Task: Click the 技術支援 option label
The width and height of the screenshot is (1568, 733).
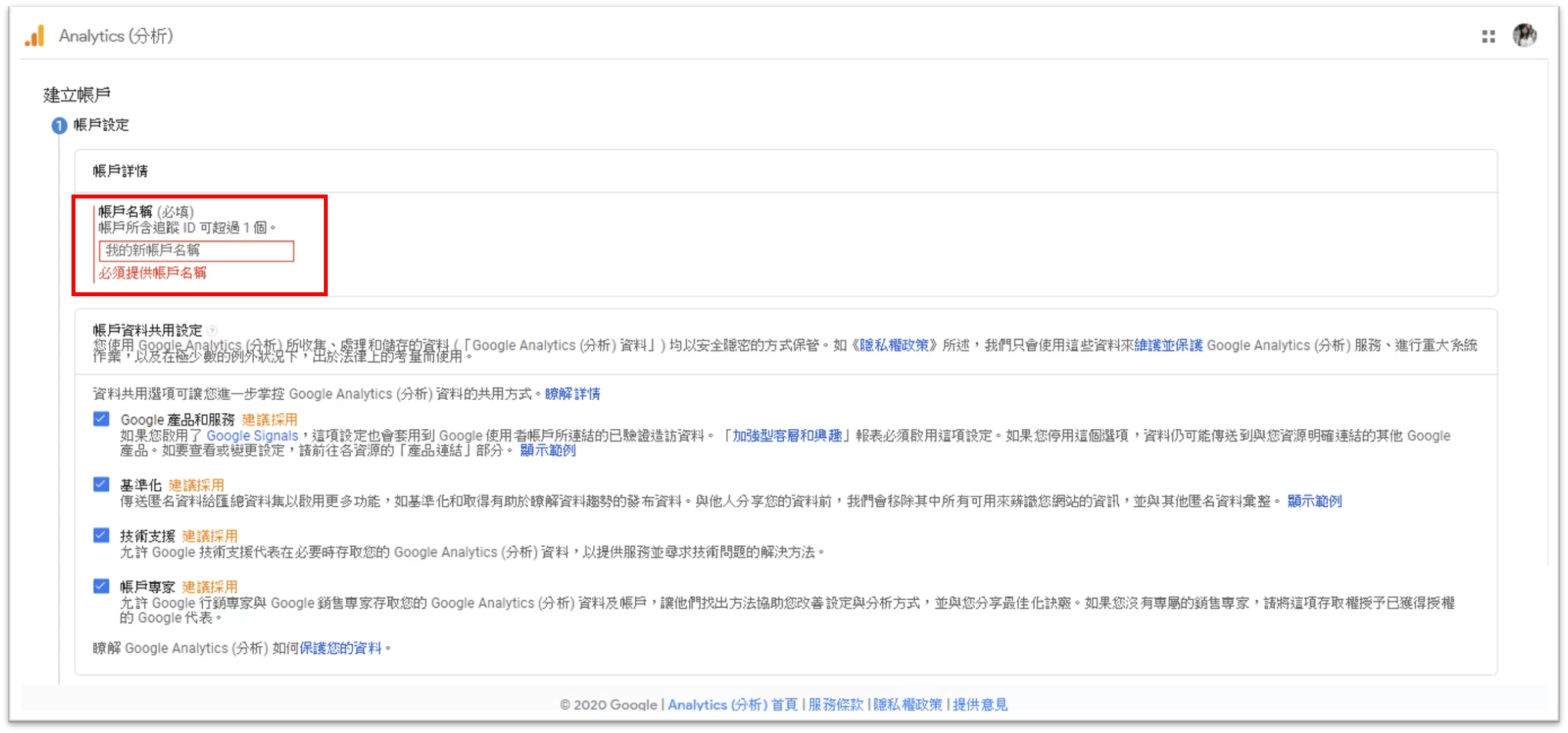Action: click(x=148, y=536)
